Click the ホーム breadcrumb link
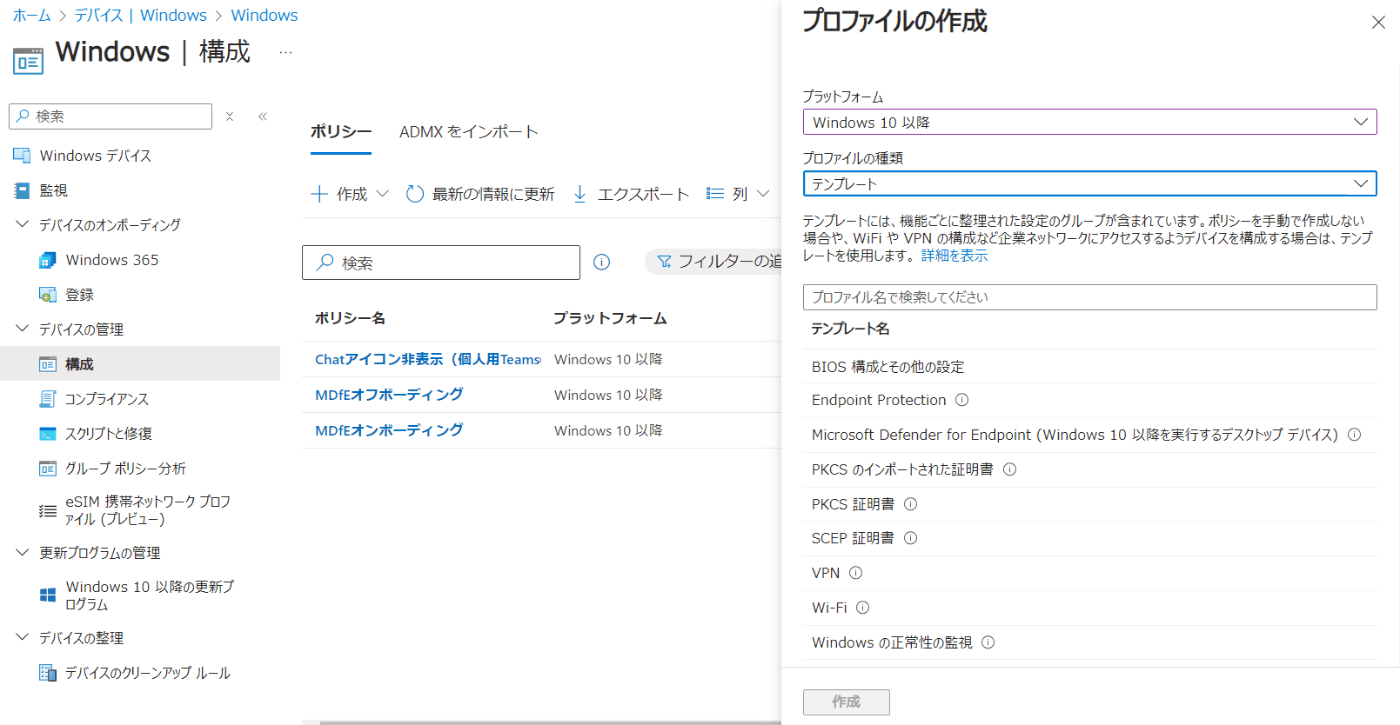Image resolution: width=1400 pixels, height=725 pixels. pos(31,15)
